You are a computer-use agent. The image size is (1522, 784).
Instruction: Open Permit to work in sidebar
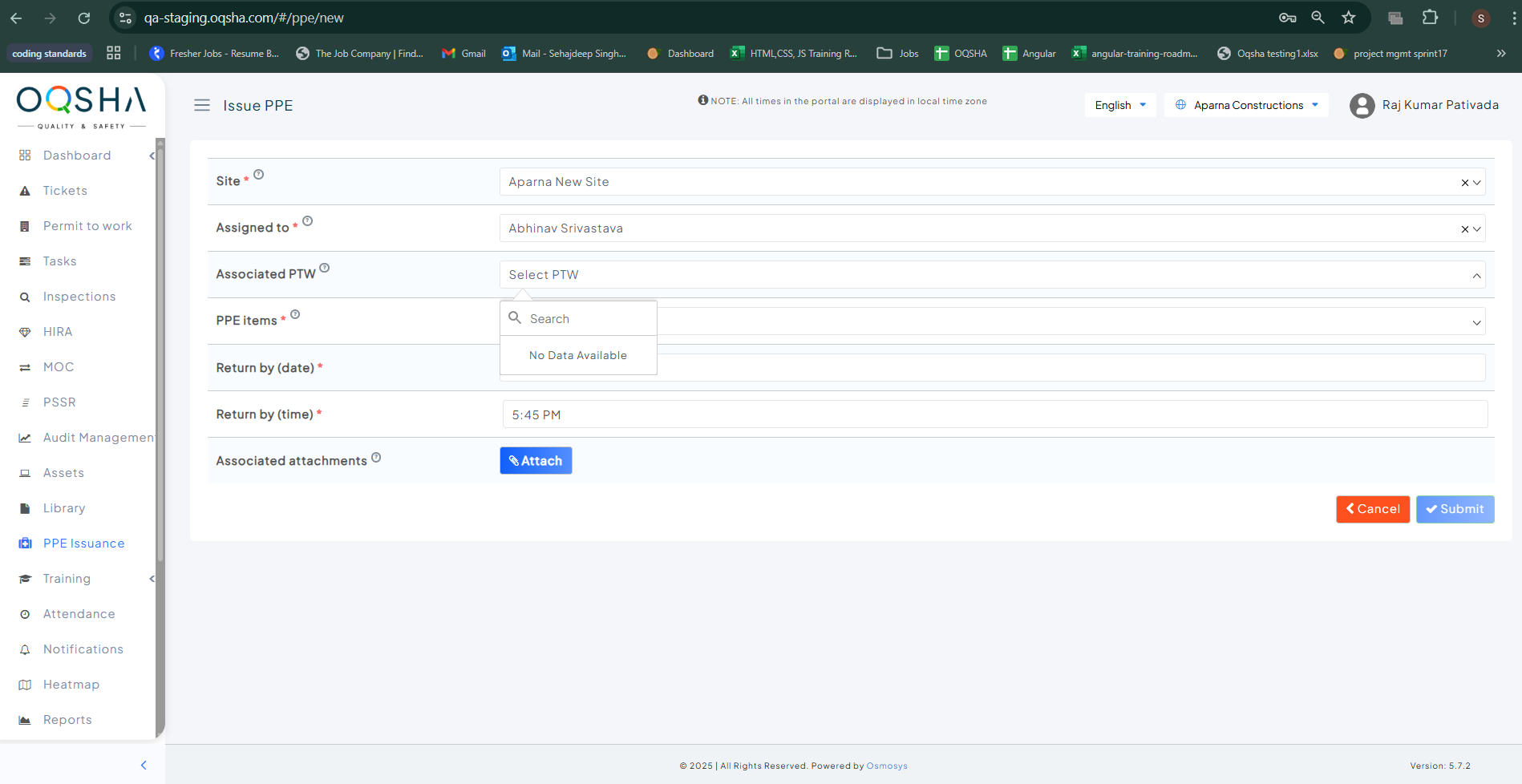pyautogui.click(x=87, y=226)
